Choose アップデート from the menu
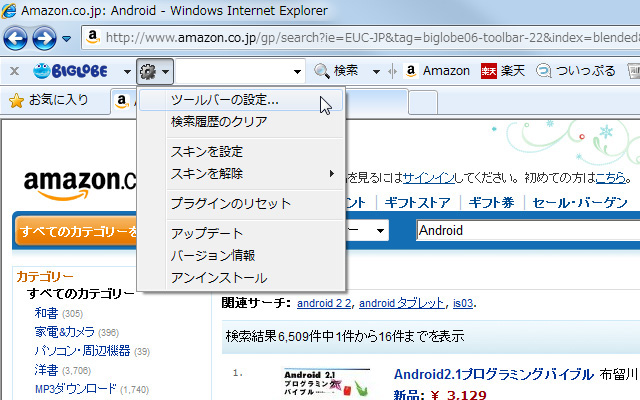Image resolution: width=640 pixels, height=400 pixels. (241, 233)
